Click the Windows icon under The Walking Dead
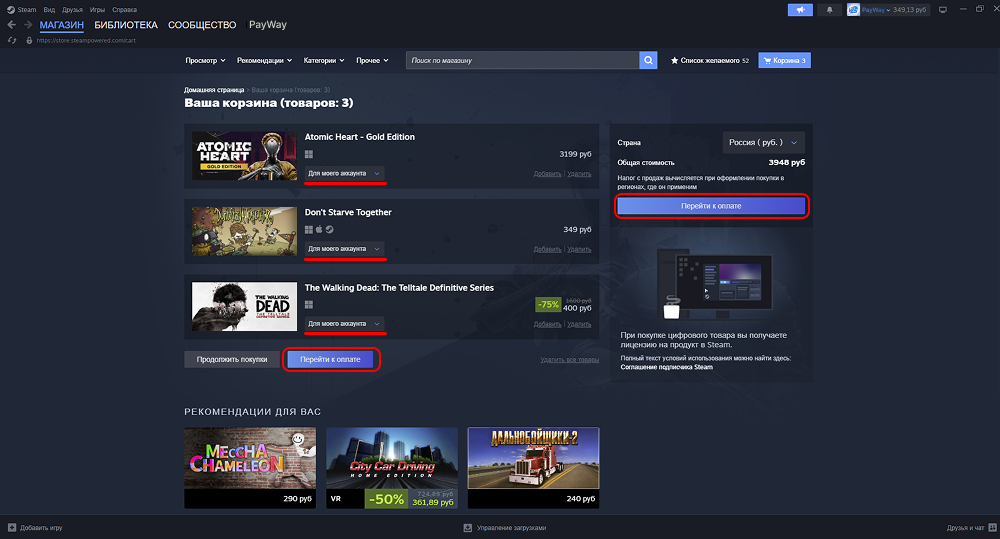Image resolution: width=1000 pixels, height=539 pixels. click(x=309, y=305)
